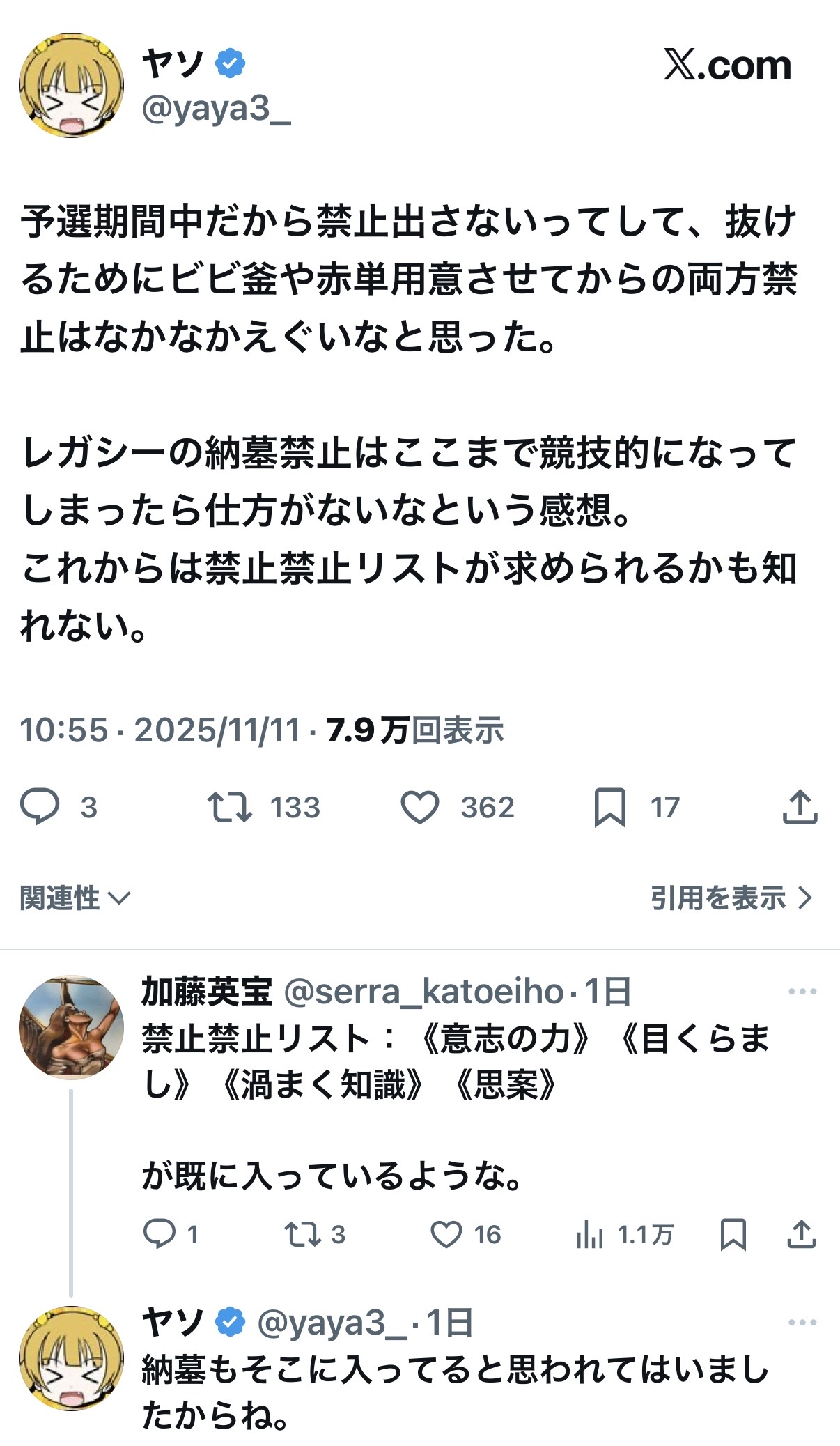Click the 7.9万回表示 view count
840x1446 pixels.
(x=415, y=730)
